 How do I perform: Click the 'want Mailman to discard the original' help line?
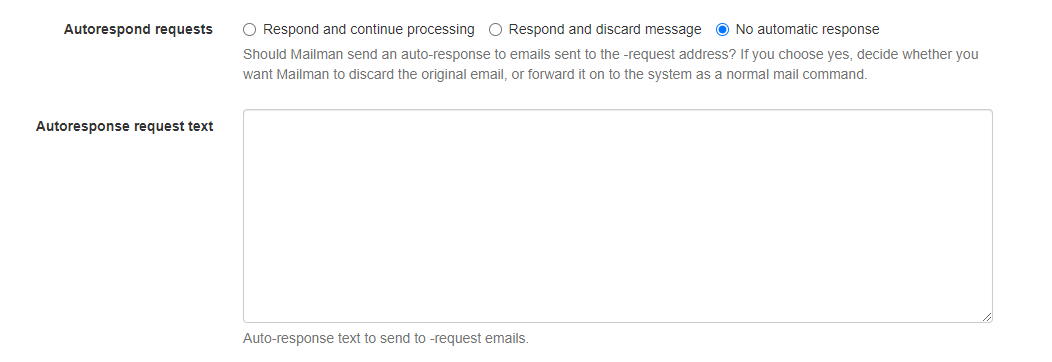coord(555,74)
